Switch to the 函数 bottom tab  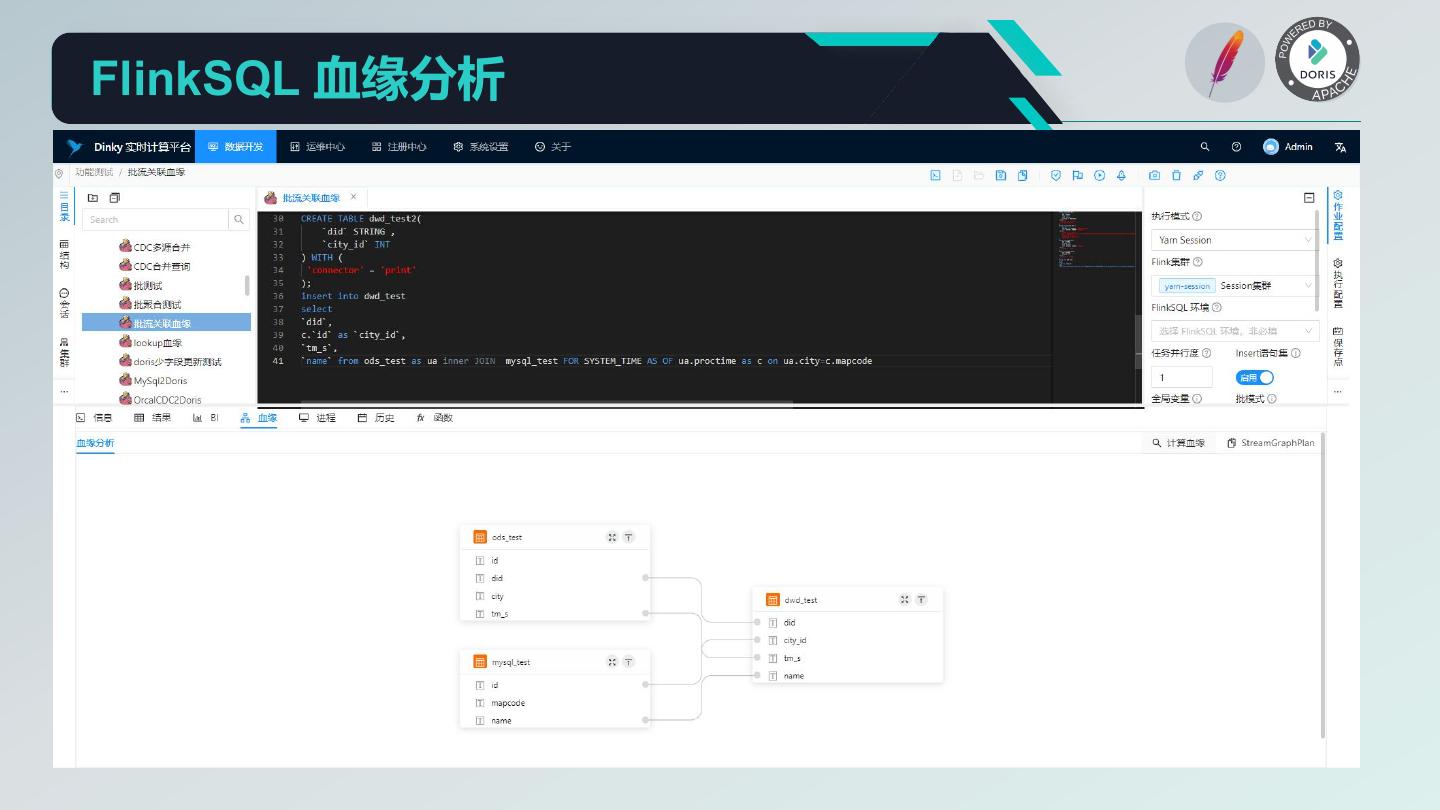click(x=435, y=418)
